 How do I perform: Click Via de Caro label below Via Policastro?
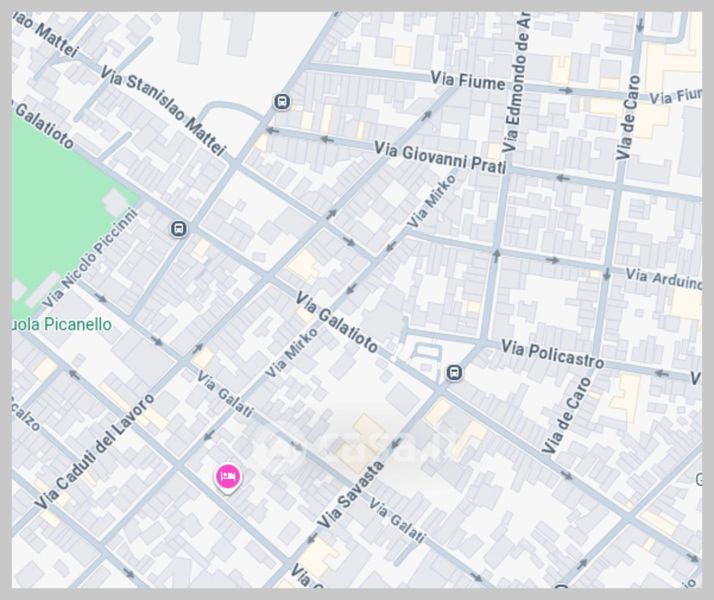pos(567,415)
